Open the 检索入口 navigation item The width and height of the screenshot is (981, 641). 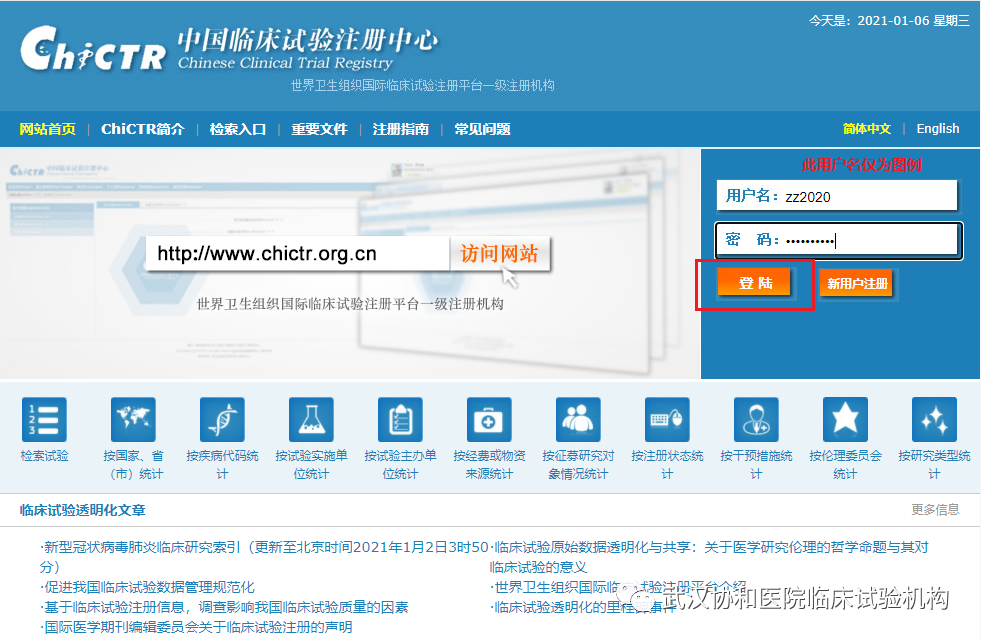(x=237, y=129)
